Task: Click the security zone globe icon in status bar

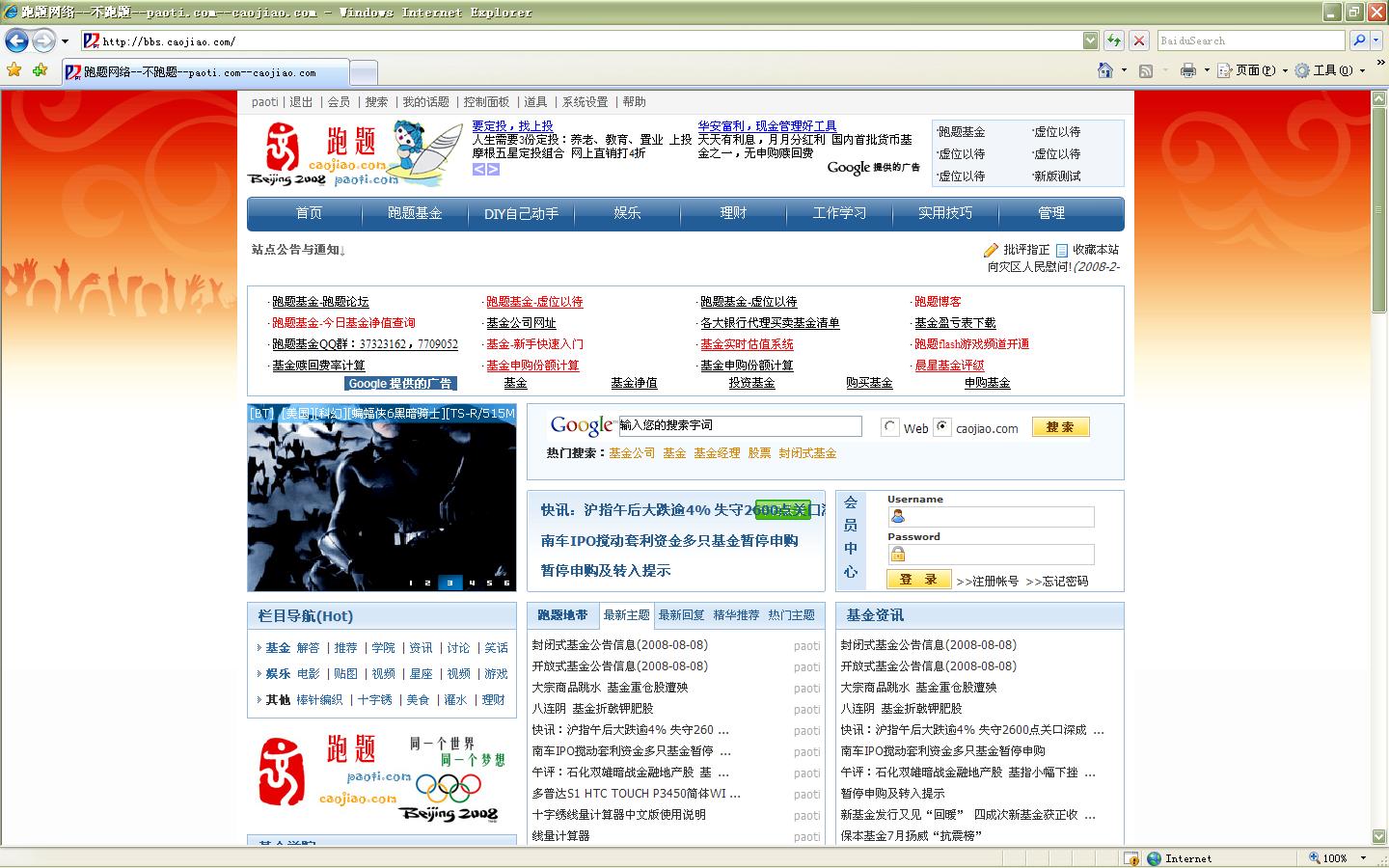Action: 1154,858
